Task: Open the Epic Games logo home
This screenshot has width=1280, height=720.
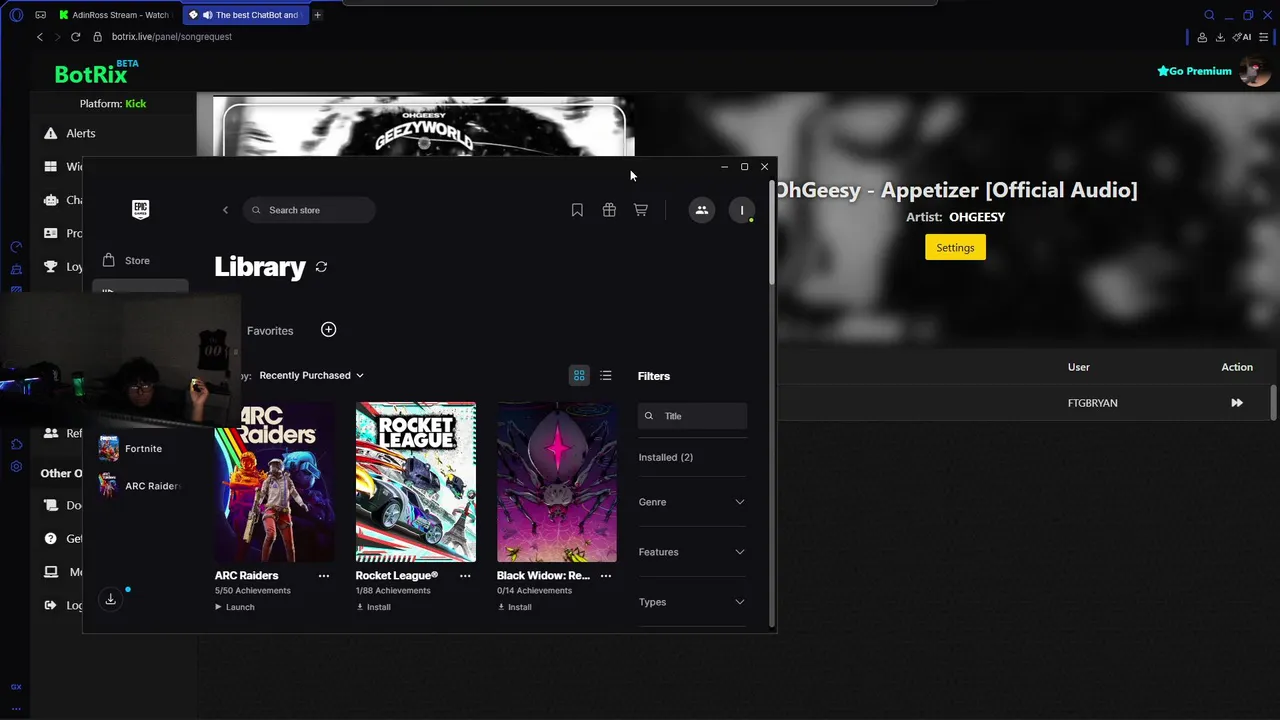Action: point(140,209)
